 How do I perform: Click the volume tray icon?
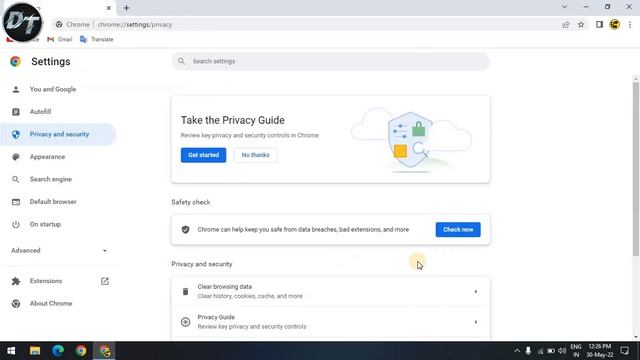coord(562,351)
